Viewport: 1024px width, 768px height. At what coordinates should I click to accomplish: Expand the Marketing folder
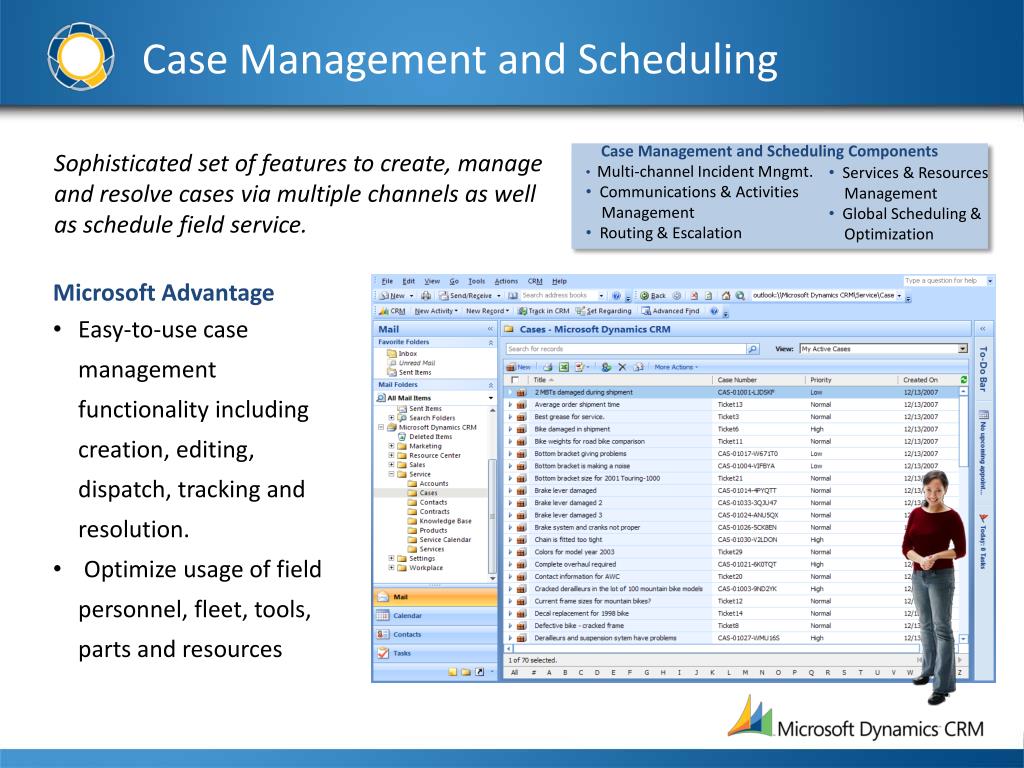pyautogui.click(x=391, y=446)
